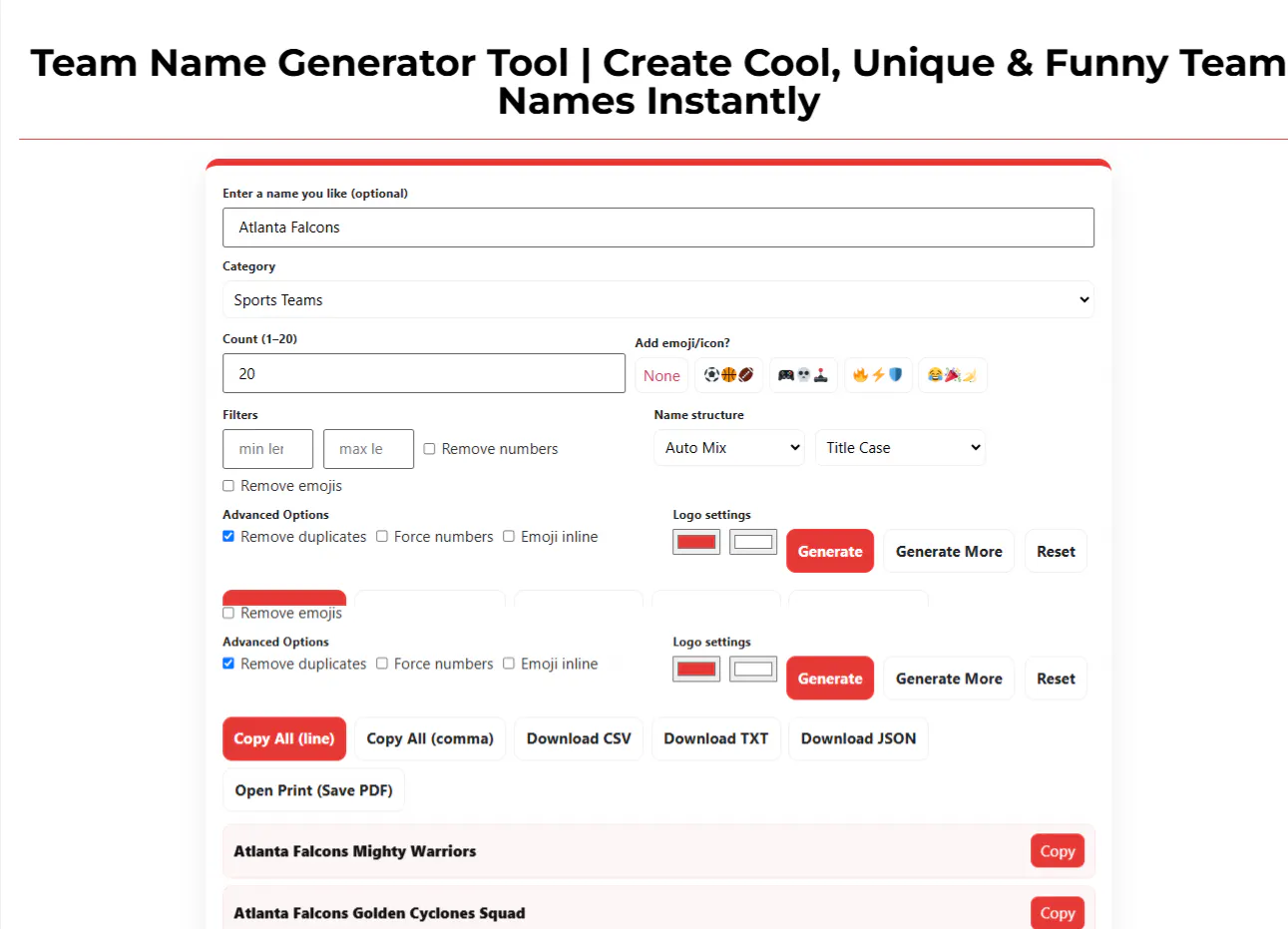The width and height of the screenshot is (1288, 929).
Task: Uncheck Remove duplicates in second Advanced Options
Action: 228,664
